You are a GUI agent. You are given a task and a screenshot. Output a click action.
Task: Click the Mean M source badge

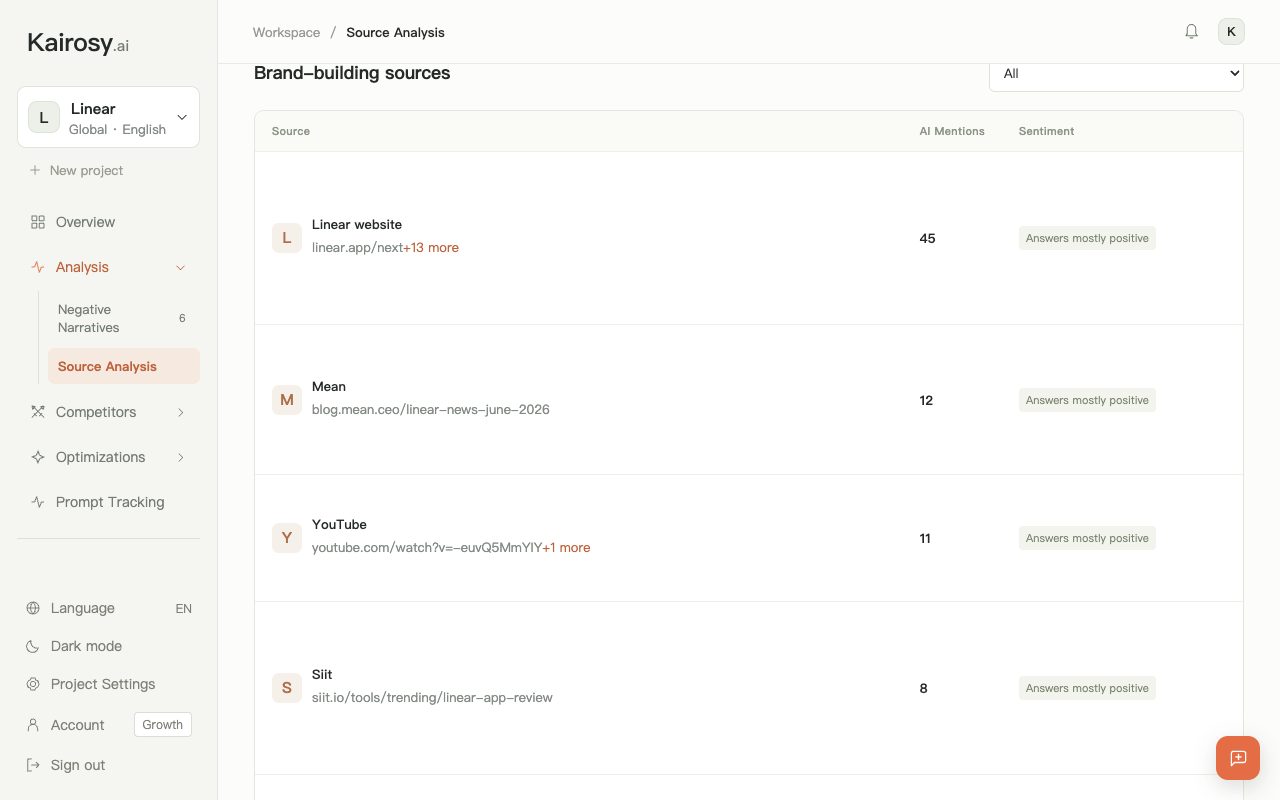287,400
